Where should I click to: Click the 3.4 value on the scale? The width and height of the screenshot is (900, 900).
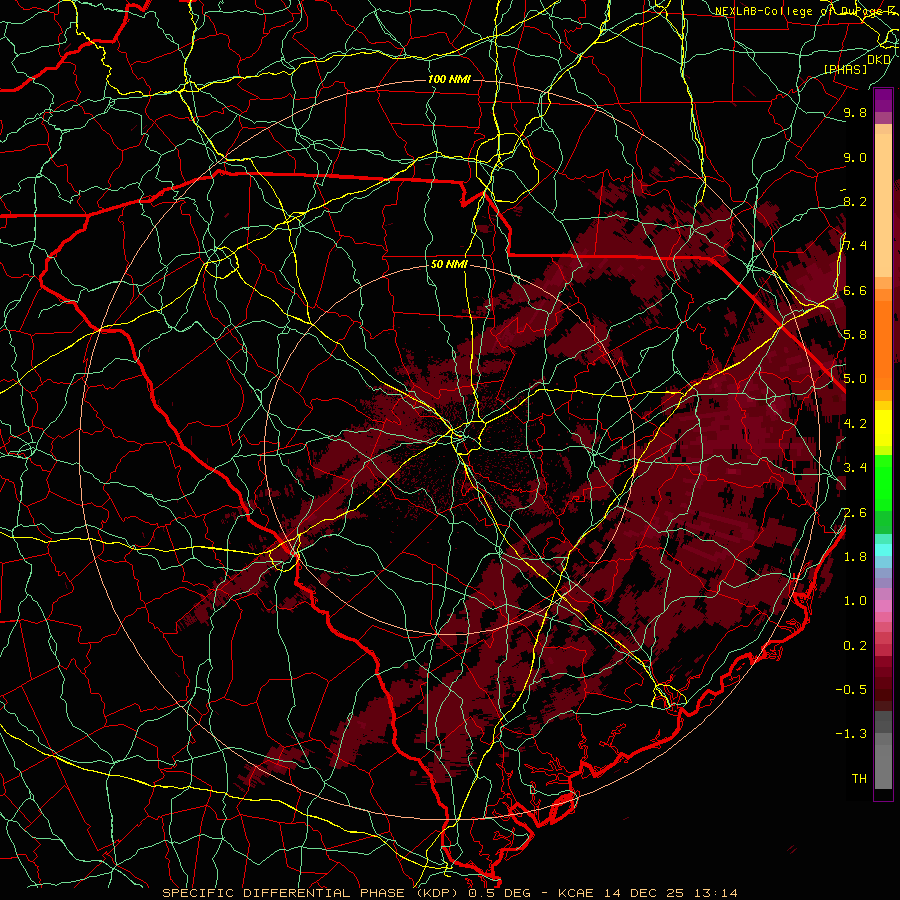[x=855, y=468]
